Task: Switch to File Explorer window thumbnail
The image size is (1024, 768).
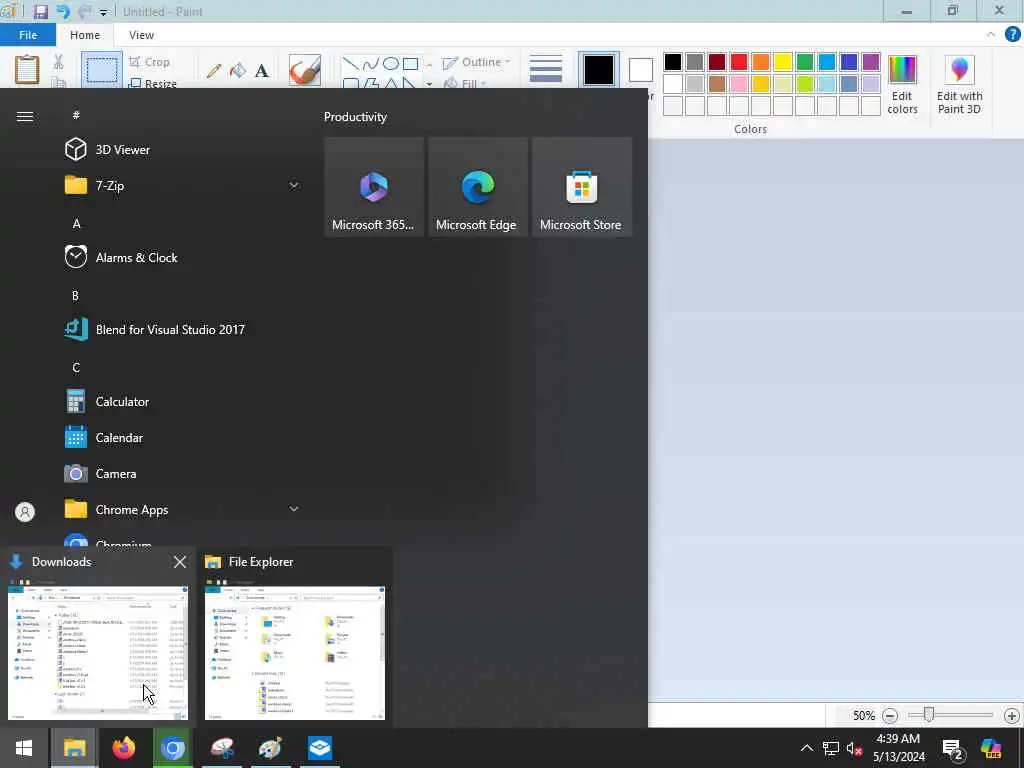Action: pos(295,653)
